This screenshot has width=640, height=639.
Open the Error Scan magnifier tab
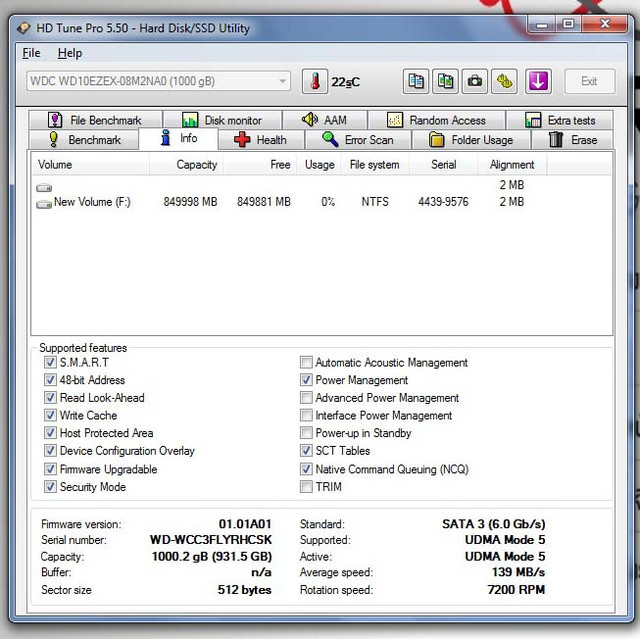coord(358,140)
